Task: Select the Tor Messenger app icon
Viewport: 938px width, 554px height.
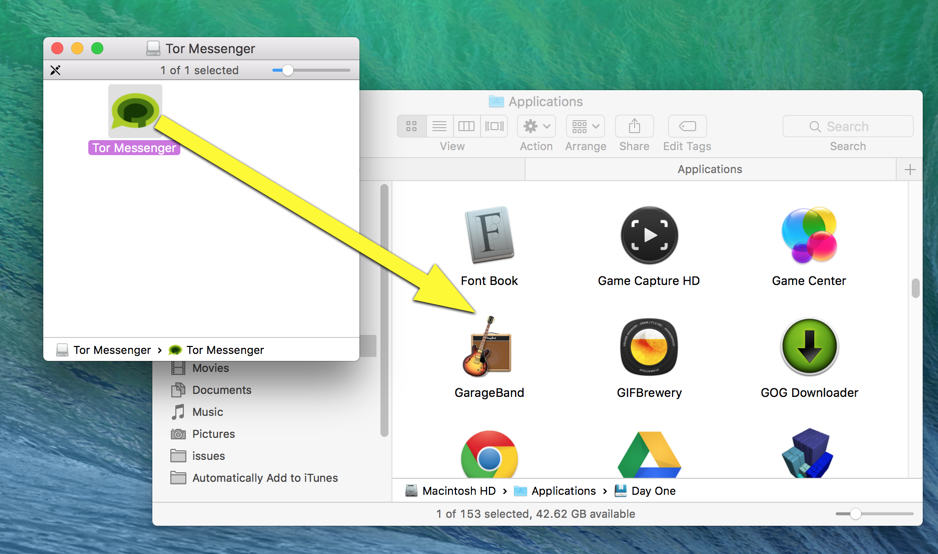Action: click(x=135, y=110)
